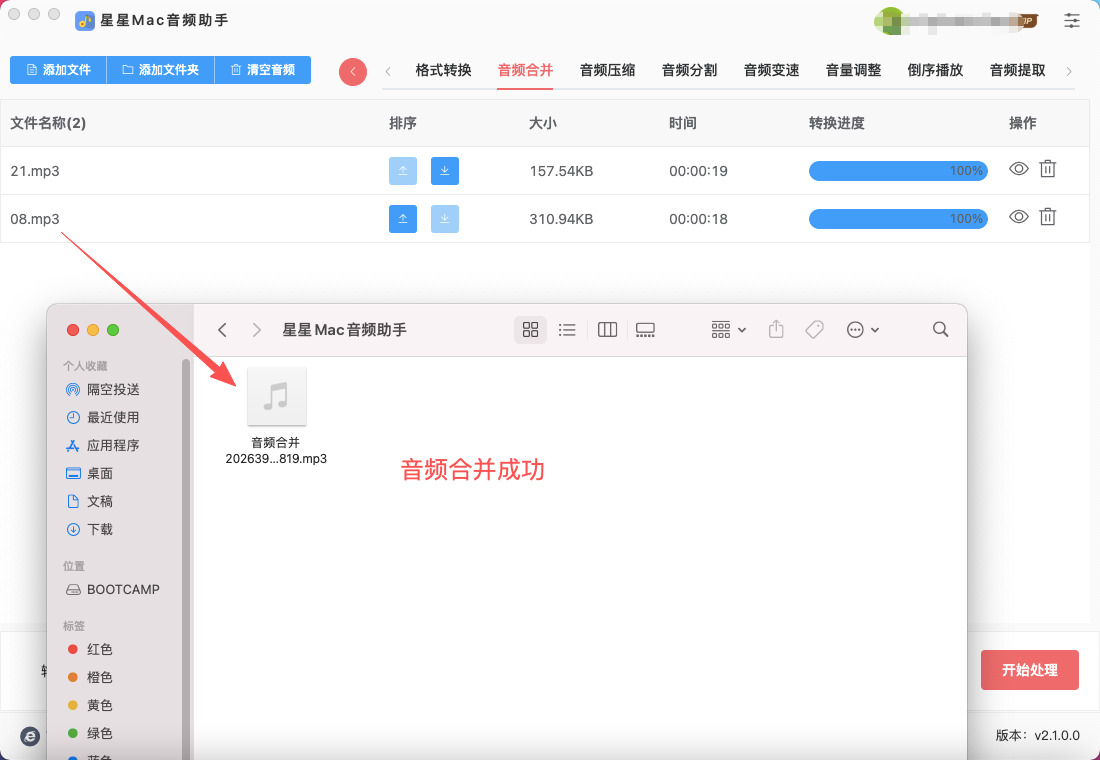Click the Finder sidebar scrollbar
This screenshot has height=760, width=1100.
coord(186,559)
